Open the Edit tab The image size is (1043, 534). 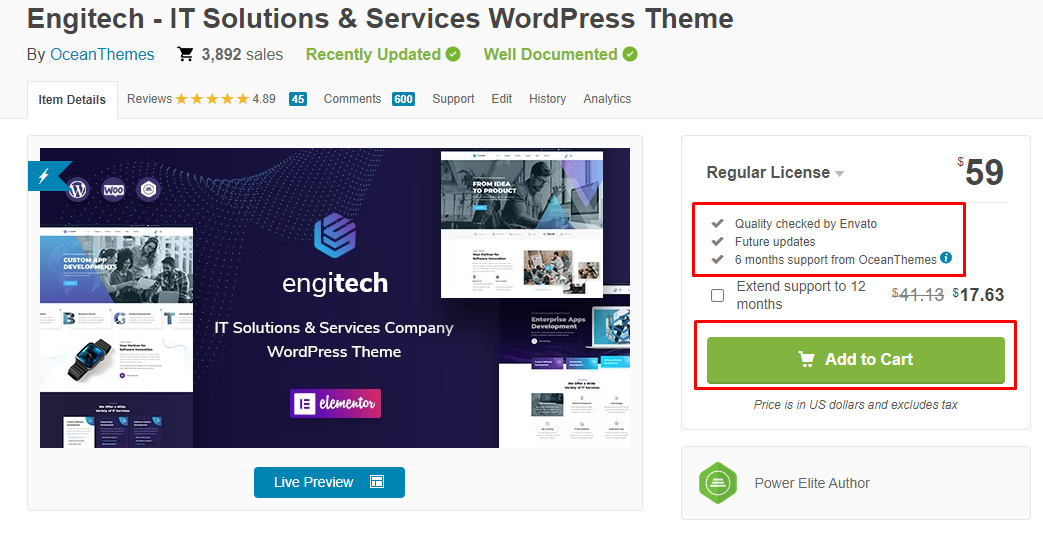pyautogui.click(x=502, y=98)
